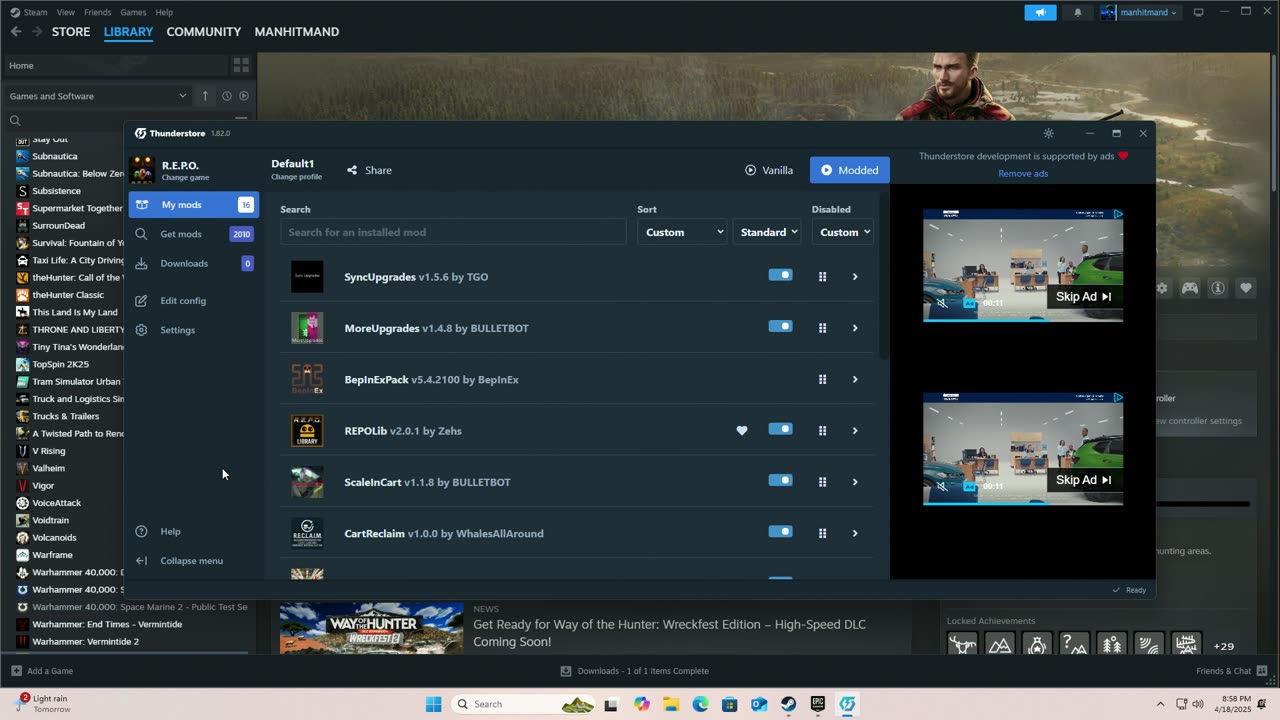Click Steam's forward navigation arrow
Viewport: 1280px width, 720px height.
pos(38,32)
